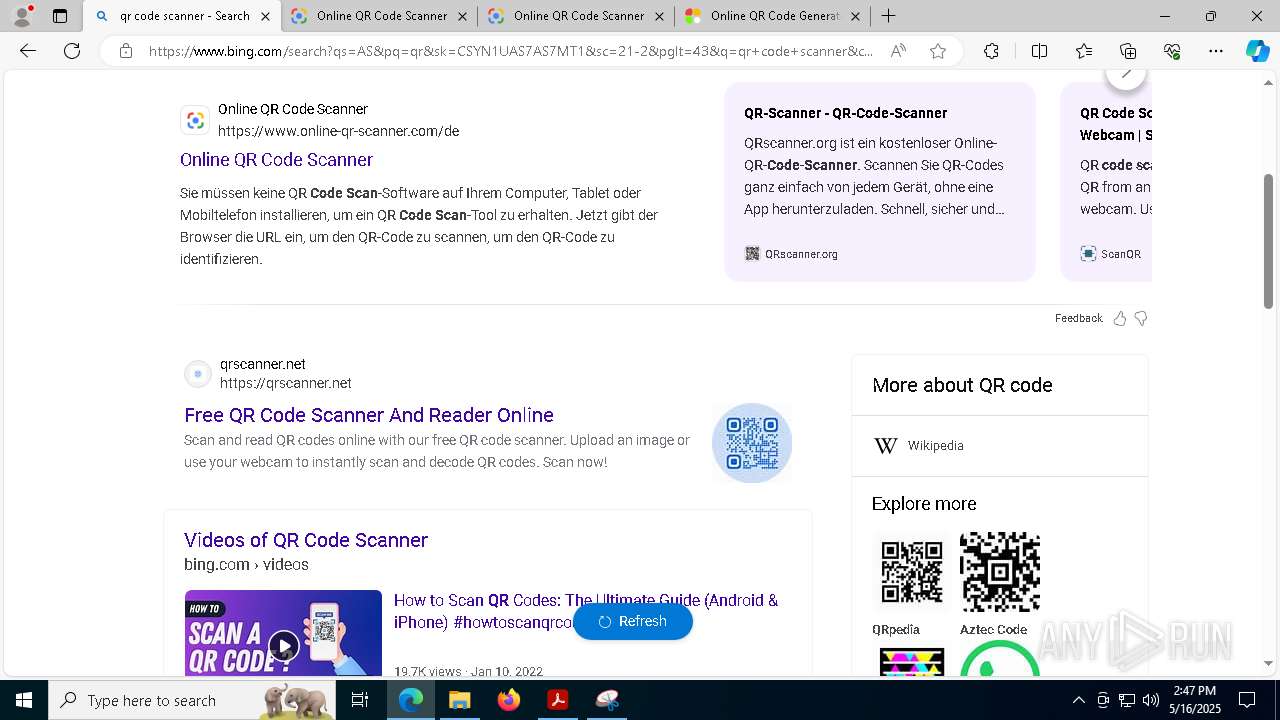
Task: Click the qrscanner.net QR code thumbnail
Action: click(752, 443)
